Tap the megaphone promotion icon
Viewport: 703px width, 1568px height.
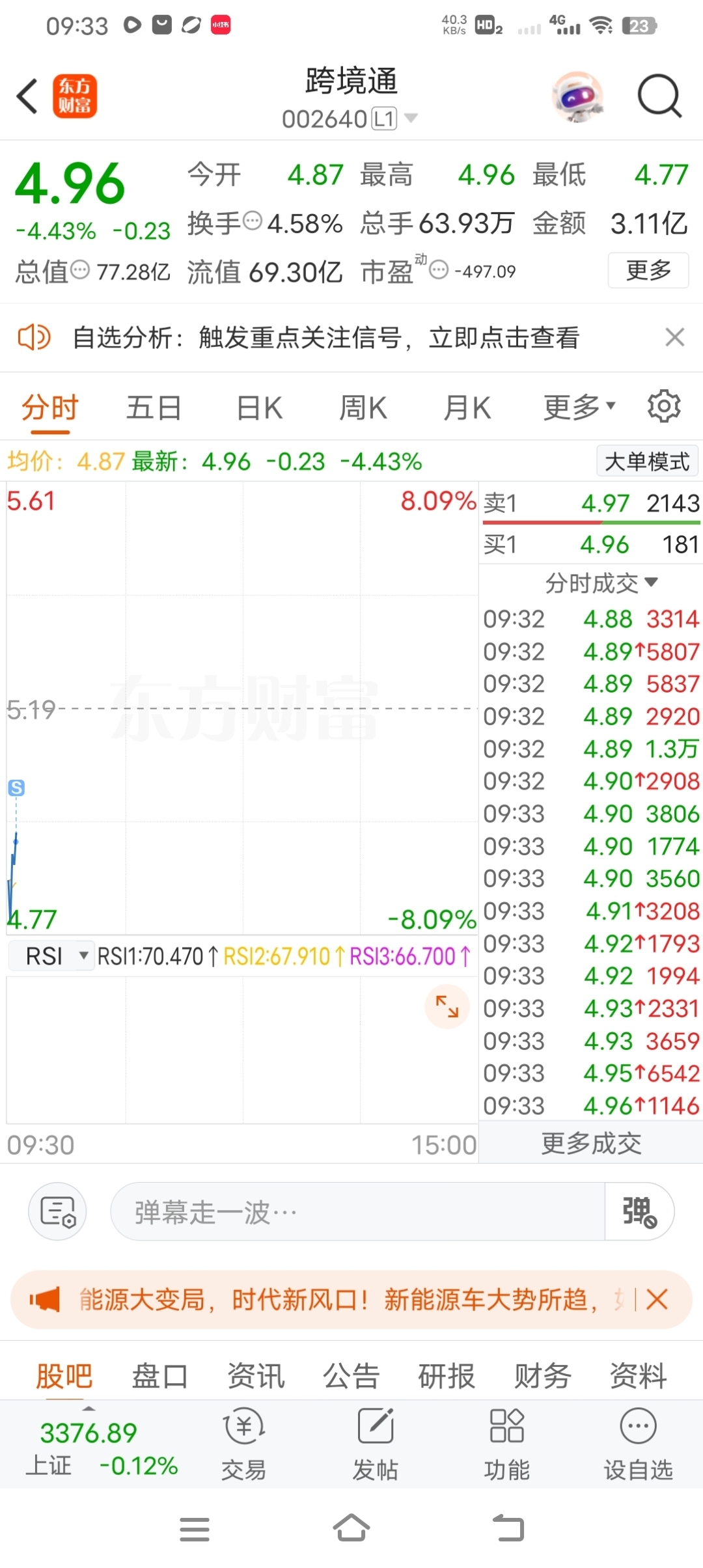click(x=44, y=1299)
